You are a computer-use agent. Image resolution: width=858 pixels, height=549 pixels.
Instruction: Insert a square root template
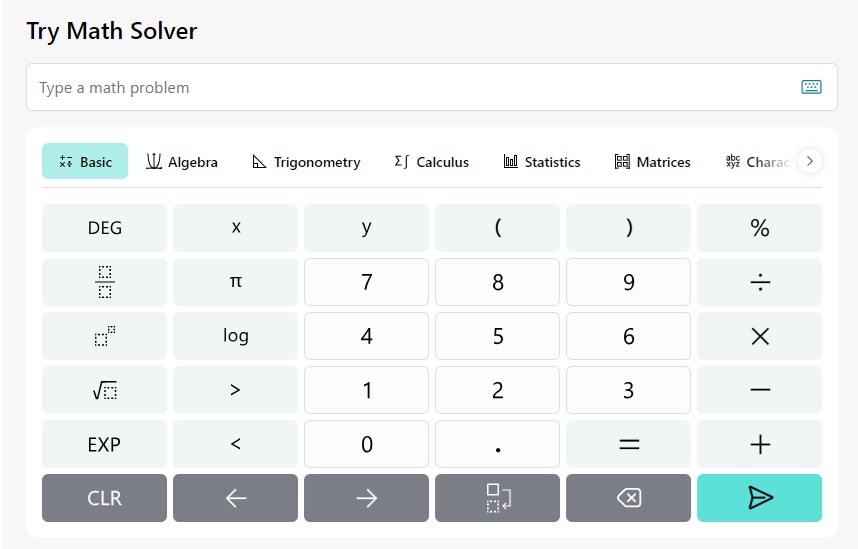(x=105, y=390)
